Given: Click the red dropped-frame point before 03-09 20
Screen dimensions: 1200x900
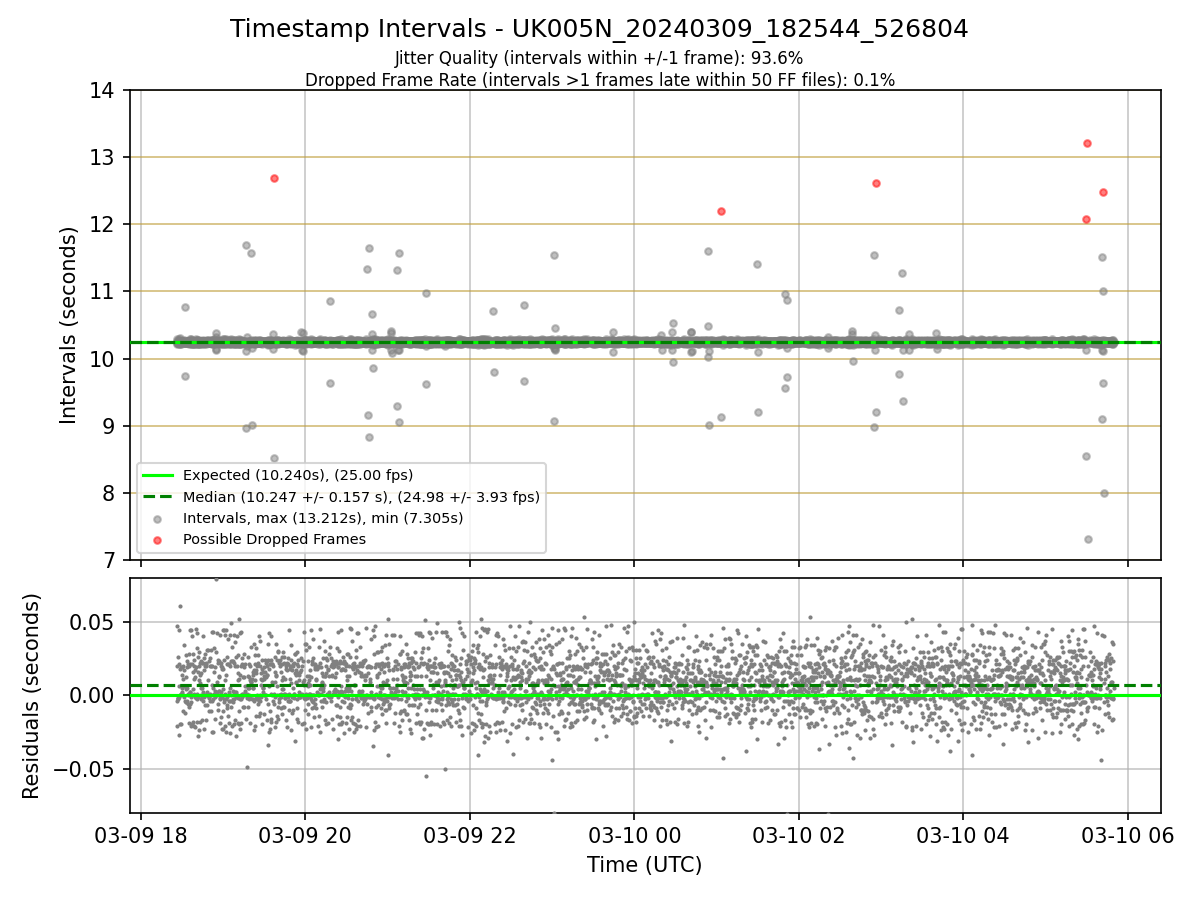Looking at the screenshot, I should pyautogui.click(x=274, y=178).
